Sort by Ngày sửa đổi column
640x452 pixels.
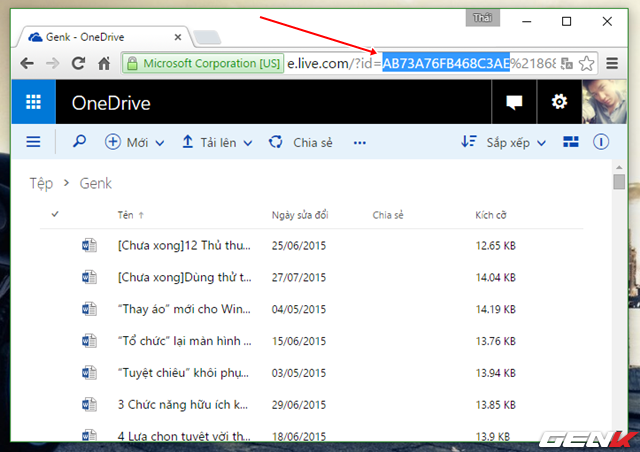pyautogui.click(x=300, y=215)
